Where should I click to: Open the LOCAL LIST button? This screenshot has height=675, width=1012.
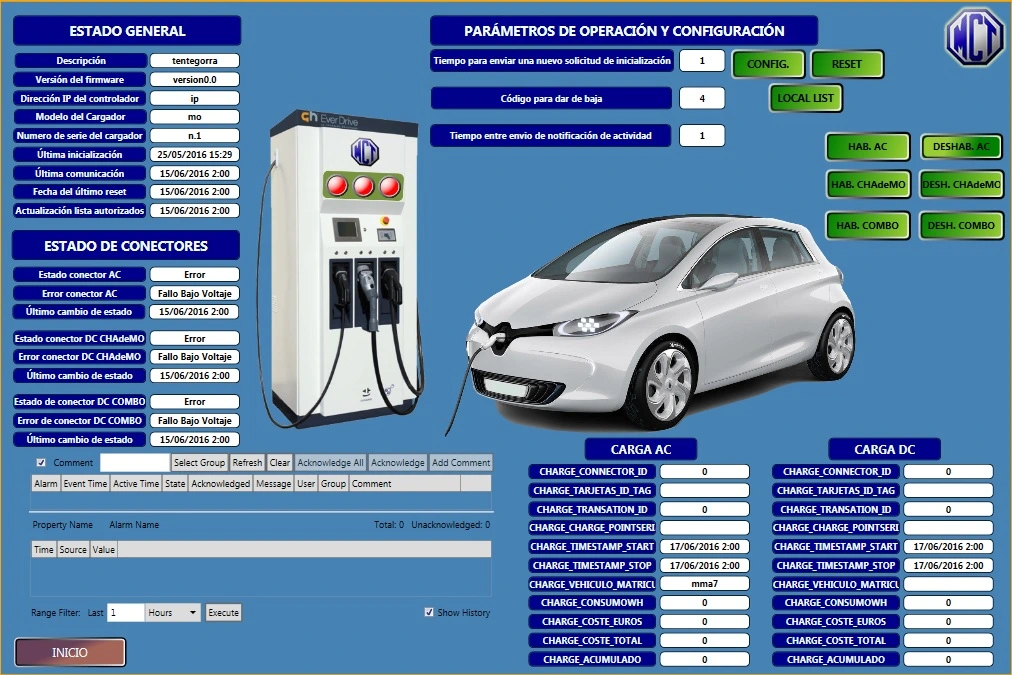point(806,98)
